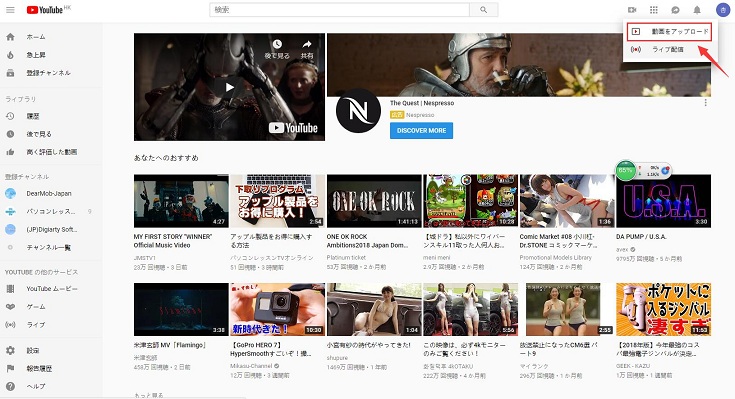Open the DA PUMP / U.S.A. title

(640, 237)
